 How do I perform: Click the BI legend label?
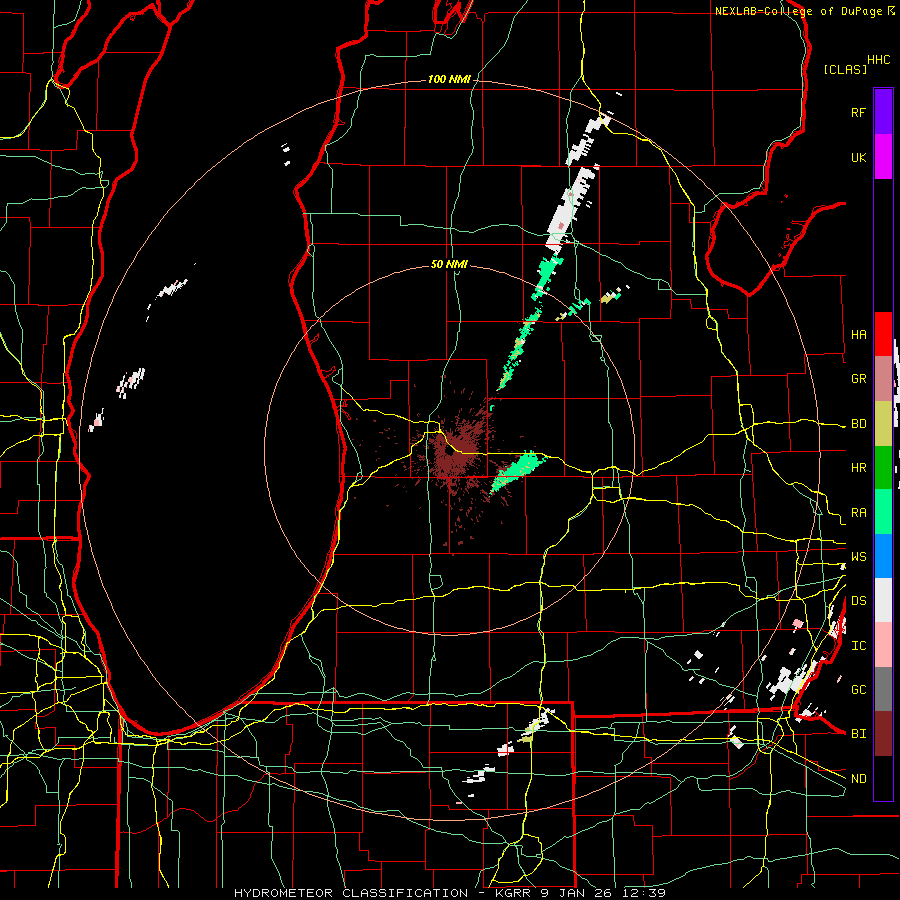(x=858, y=734)
